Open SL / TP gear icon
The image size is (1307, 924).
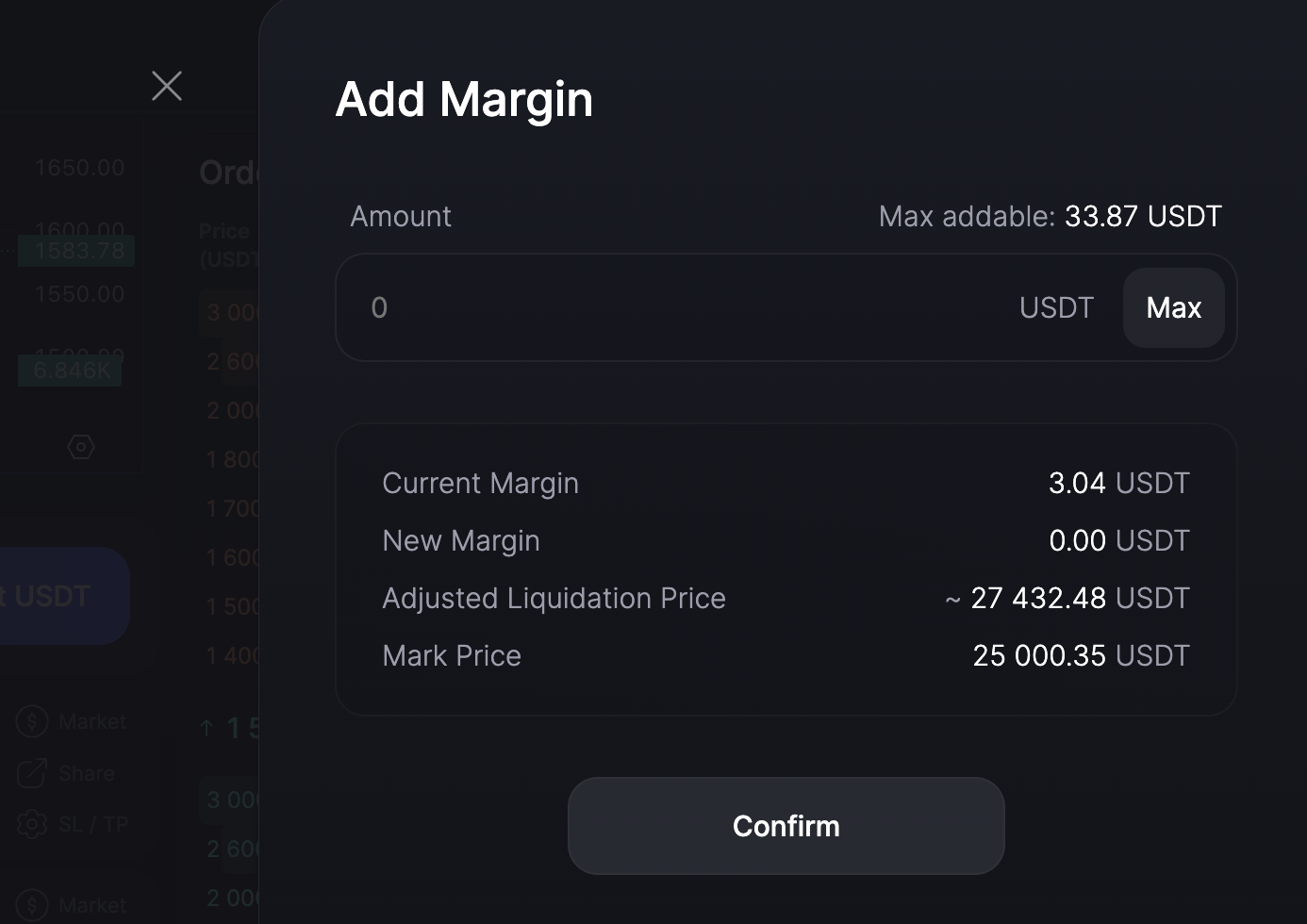click(32, 824)
